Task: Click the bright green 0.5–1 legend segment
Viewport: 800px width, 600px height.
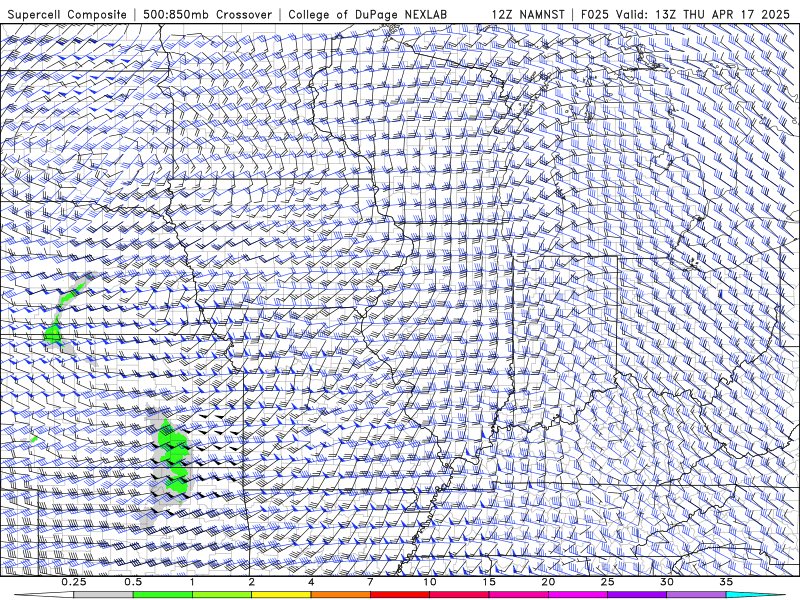Action: coord(162,595)
